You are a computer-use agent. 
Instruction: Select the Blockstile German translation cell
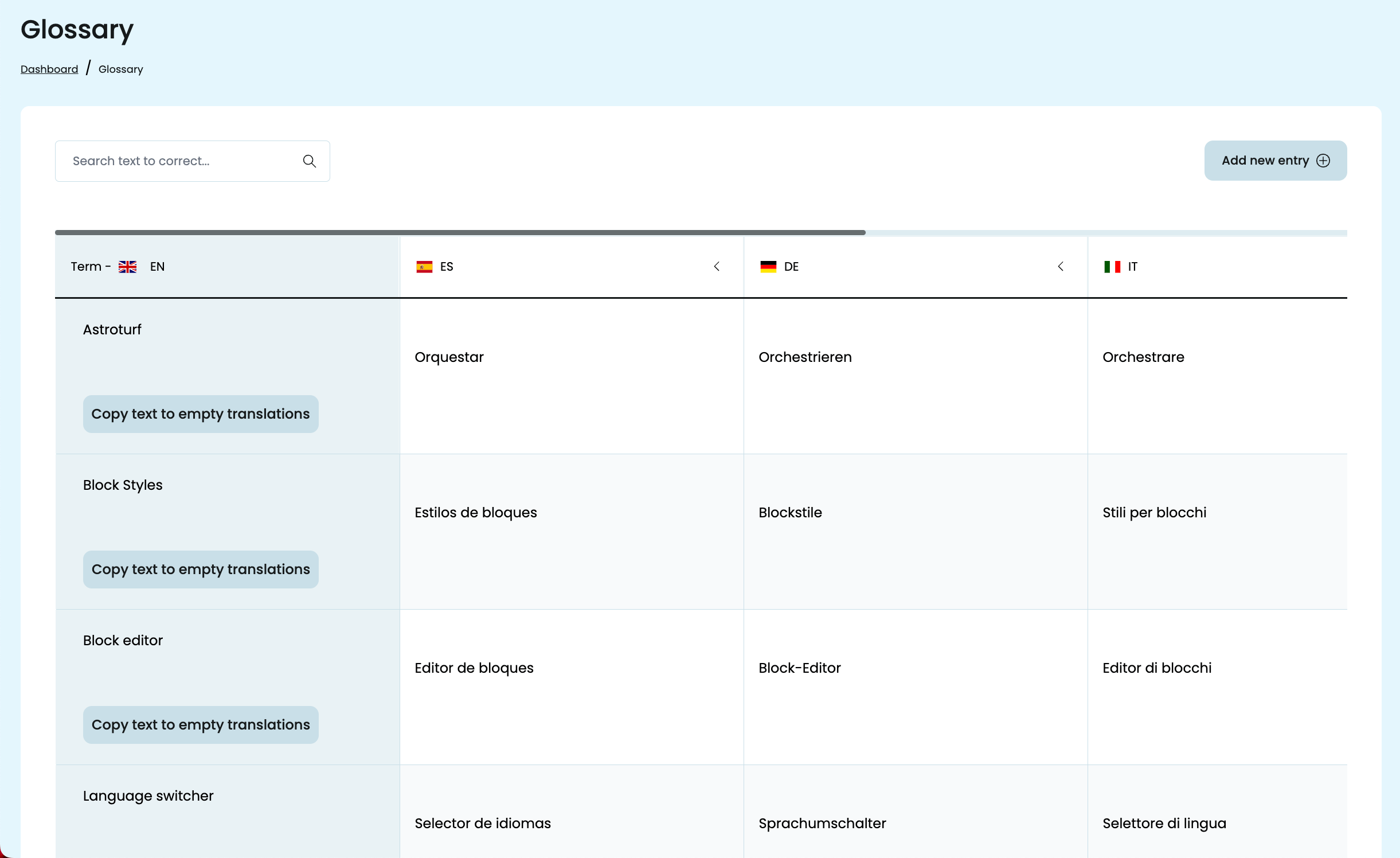790,513
